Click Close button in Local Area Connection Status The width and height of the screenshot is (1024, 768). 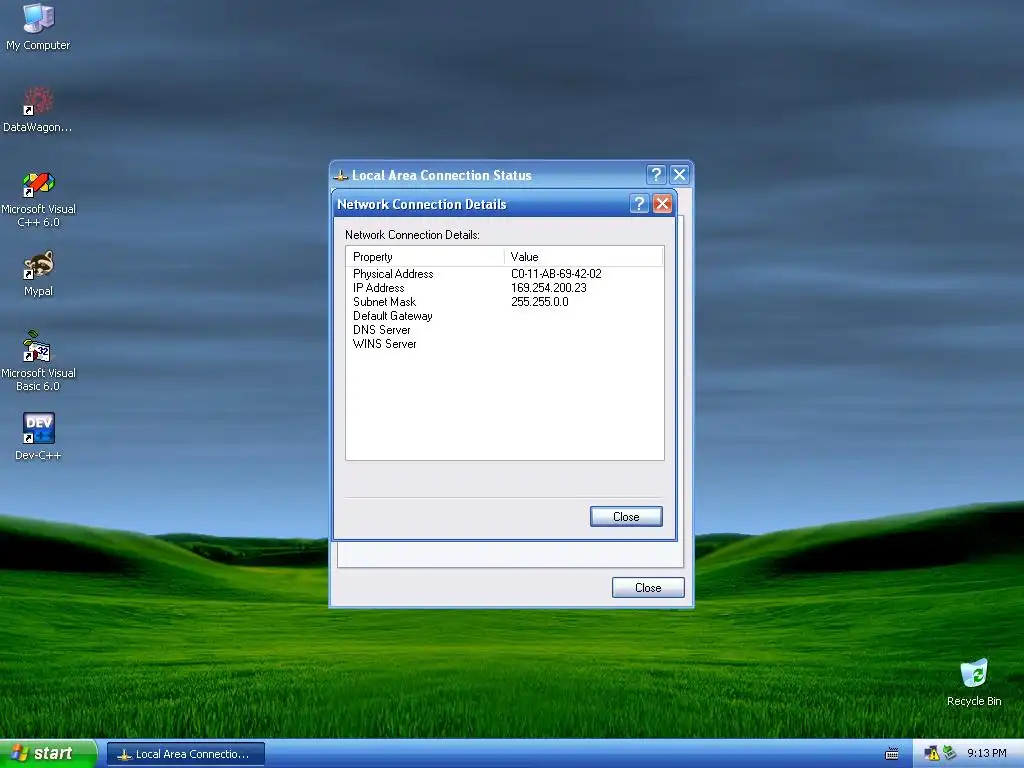(x=648, y=588)
